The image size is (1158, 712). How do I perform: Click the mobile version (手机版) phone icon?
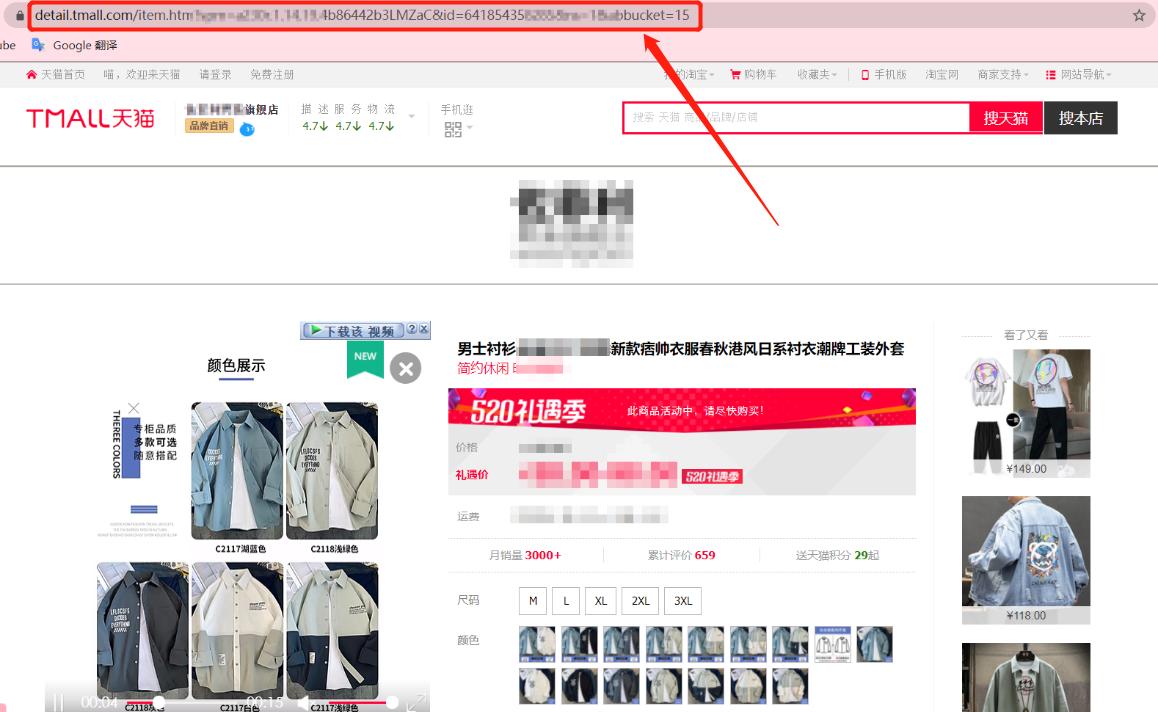[865, 74]
